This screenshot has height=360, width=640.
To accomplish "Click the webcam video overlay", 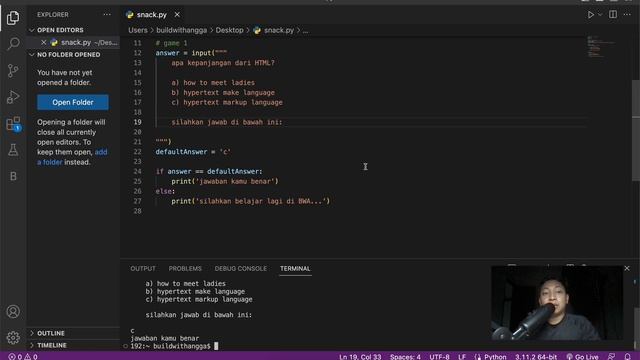I will (557, 302).
